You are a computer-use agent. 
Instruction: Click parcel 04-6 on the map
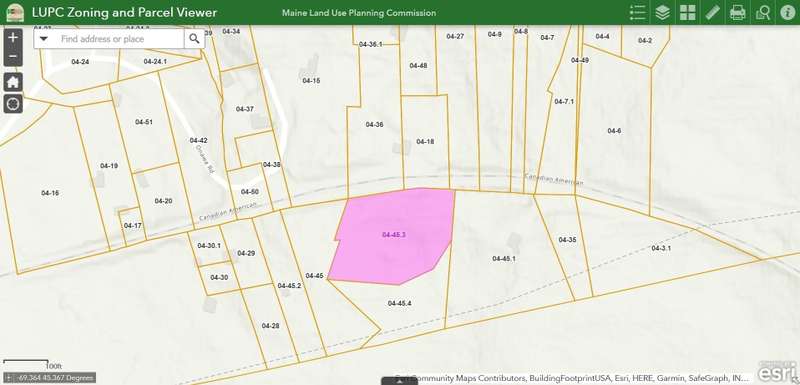tap(614, 131)
